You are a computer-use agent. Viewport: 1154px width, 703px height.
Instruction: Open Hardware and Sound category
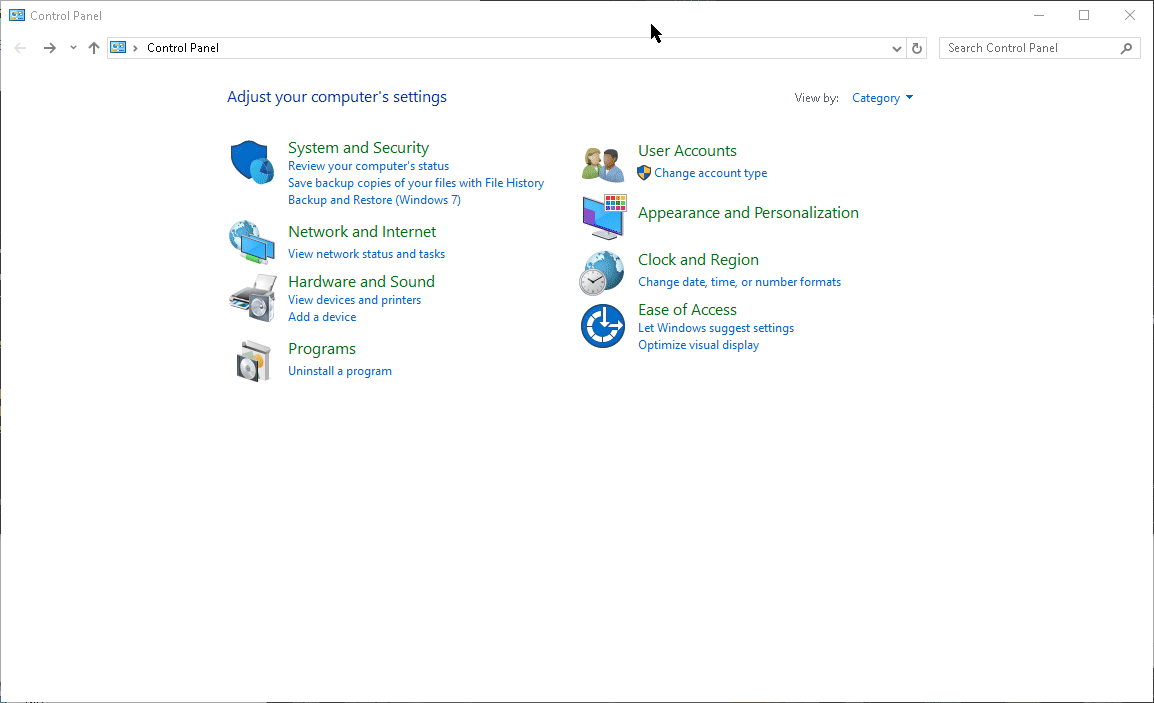tap(361, 281)
